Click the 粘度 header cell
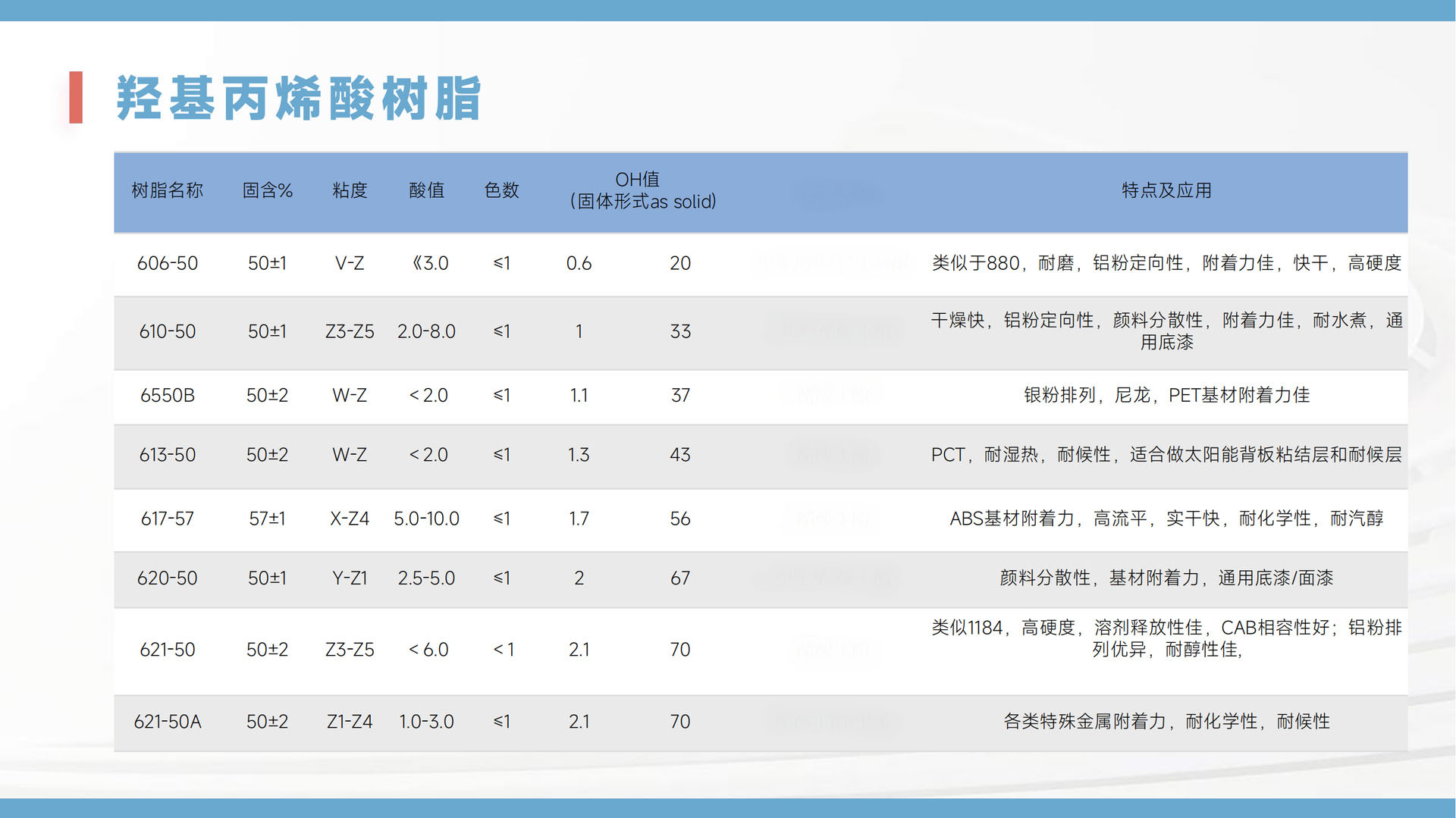This screenshot has width=1456, height=818. click(x=350, y=190)
